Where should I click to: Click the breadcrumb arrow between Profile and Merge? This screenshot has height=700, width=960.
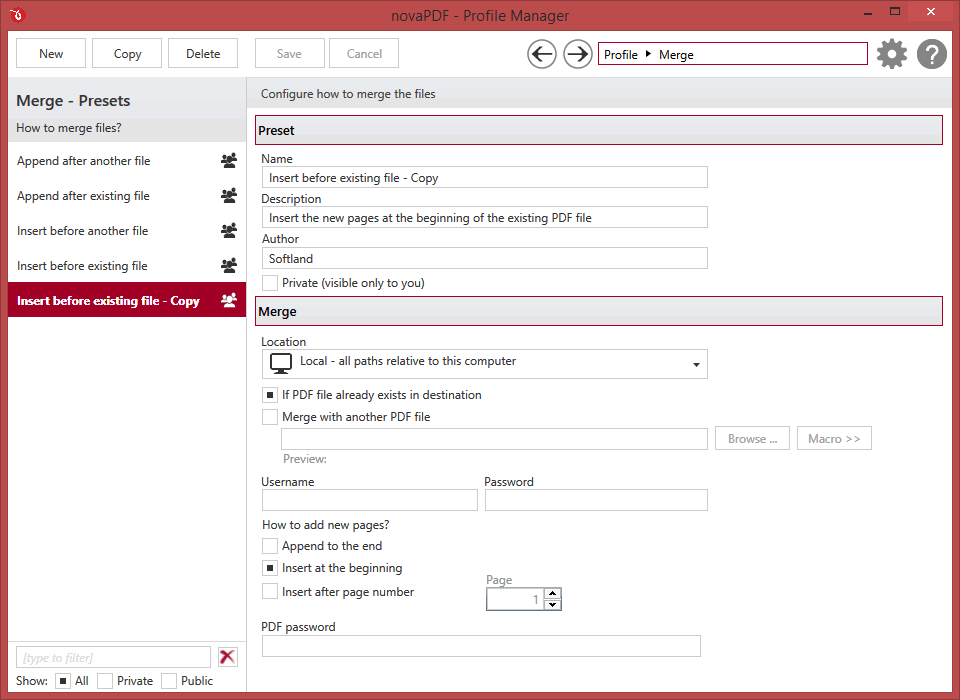(648, 54)
